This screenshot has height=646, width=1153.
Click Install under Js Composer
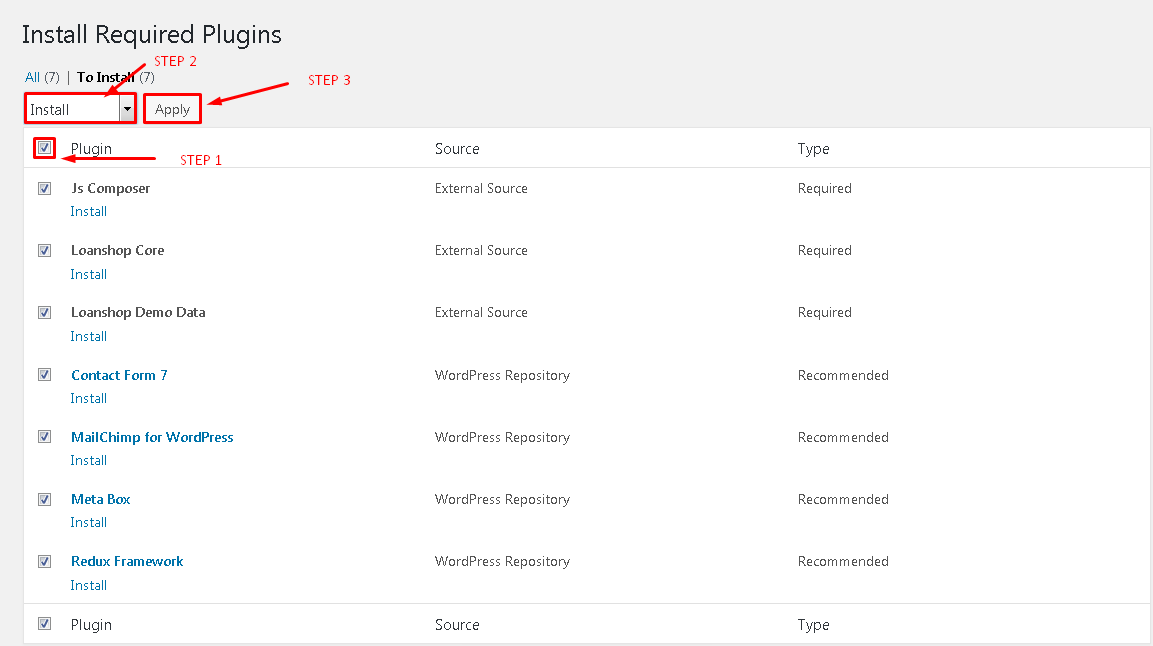(88, 211)
